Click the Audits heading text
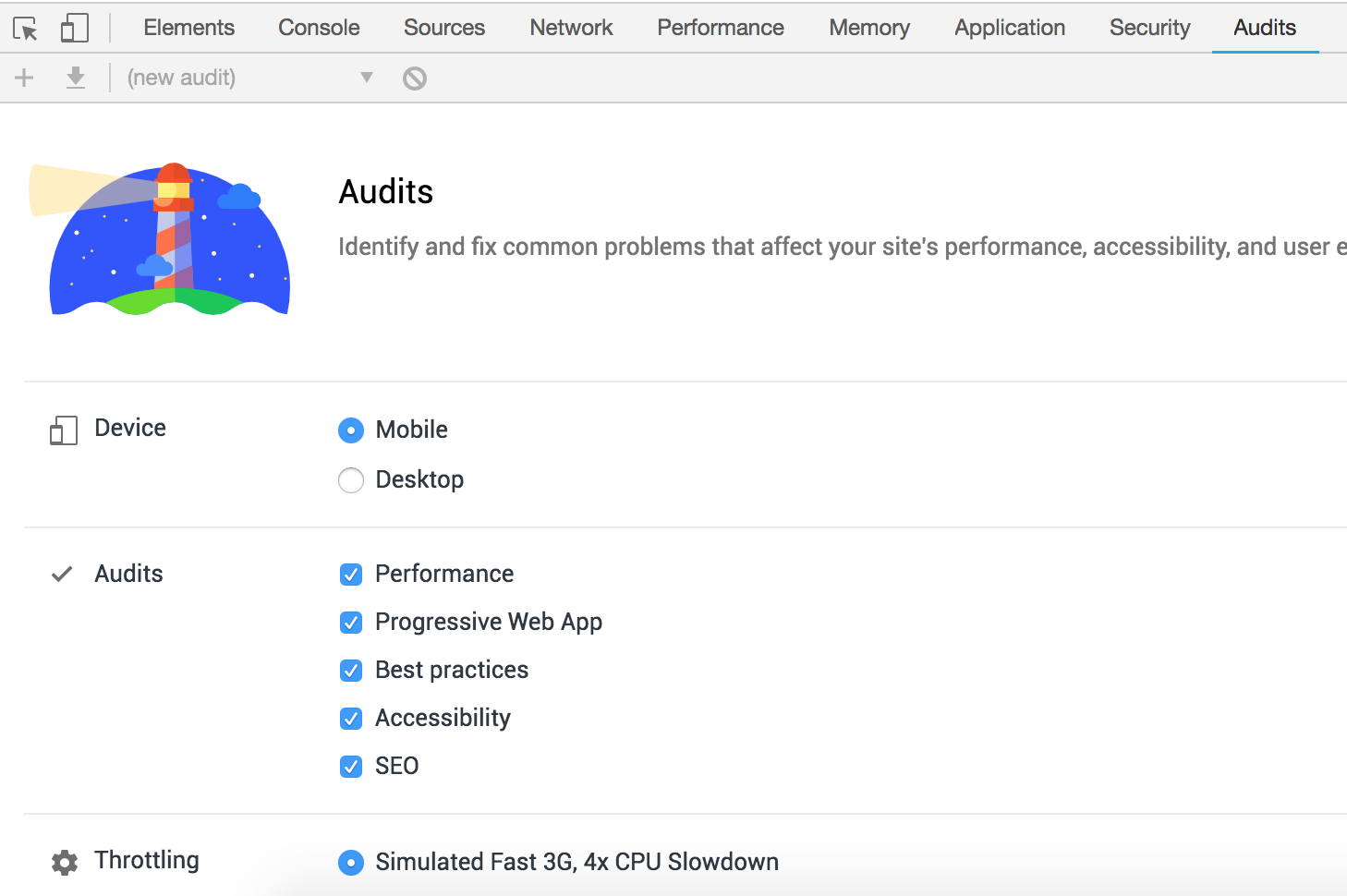The width and height of the screenshot is (1347, 896). (x=386, y=192)
